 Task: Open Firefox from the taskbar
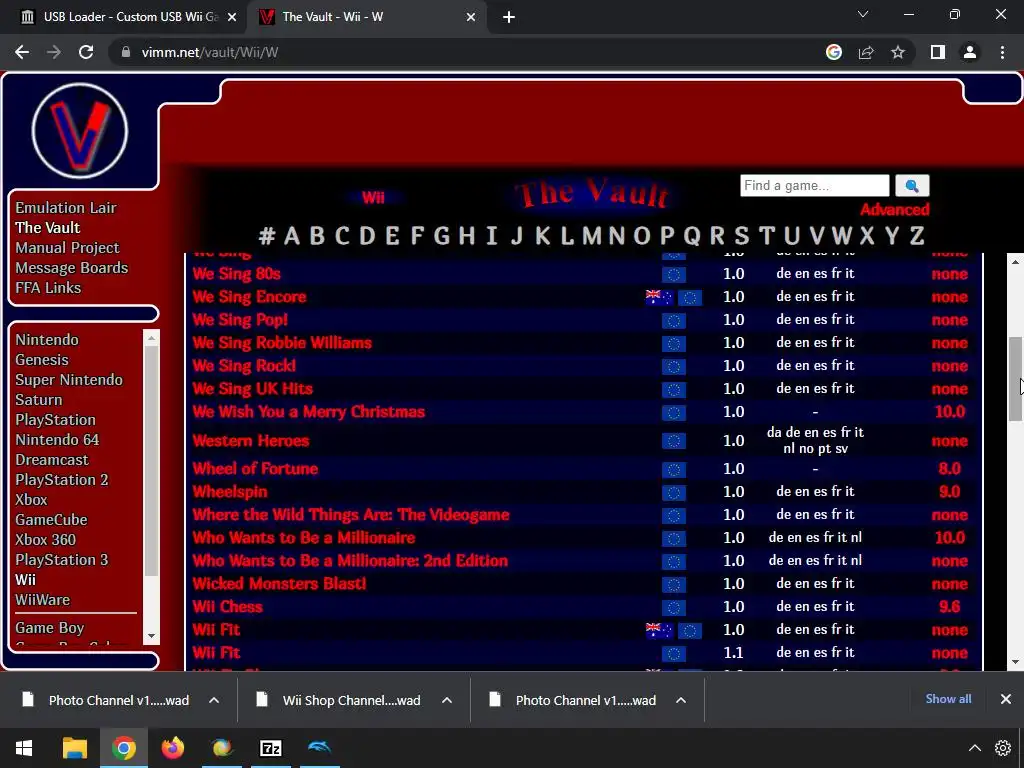(172, 748)
